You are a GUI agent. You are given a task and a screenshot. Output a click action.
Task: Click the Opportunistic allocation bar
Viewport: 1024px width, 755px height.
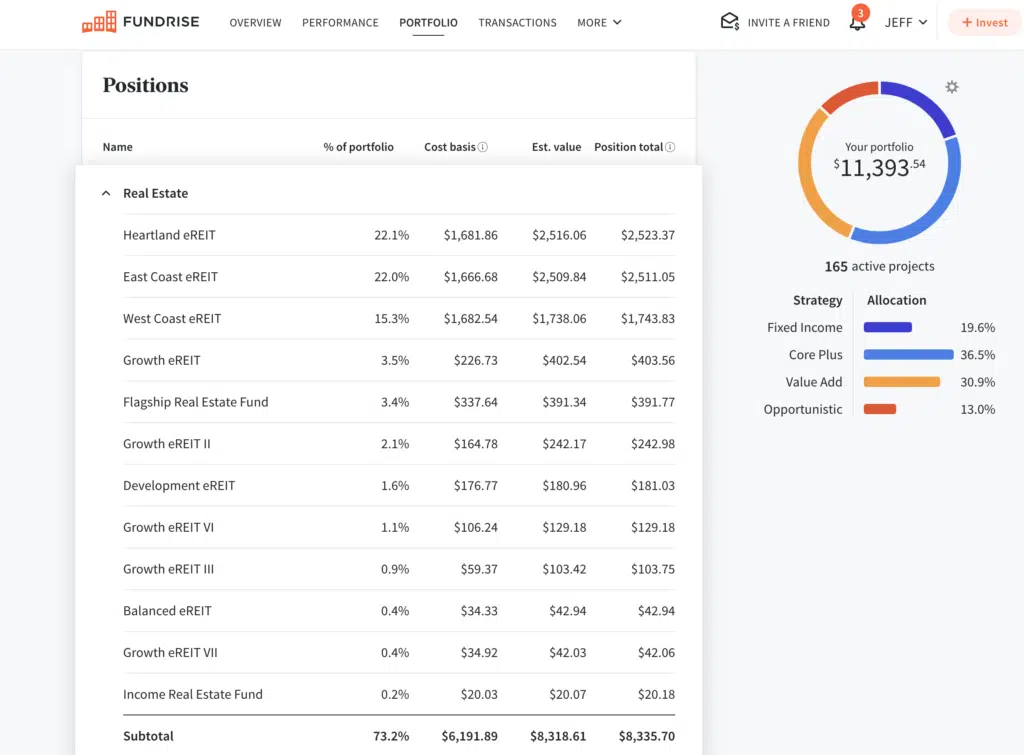880,409
